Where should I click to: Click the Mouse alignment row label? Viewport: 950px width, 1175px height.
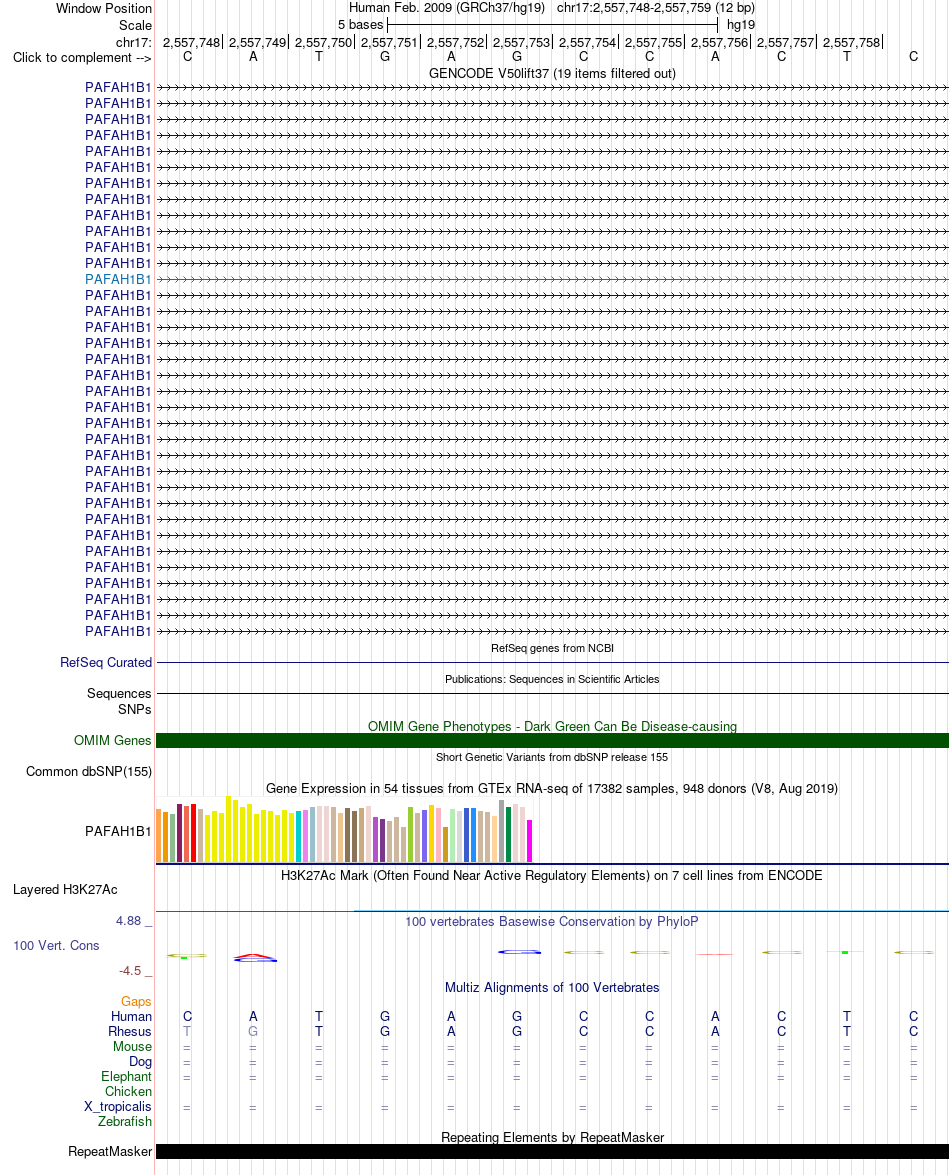(133, 1047)
